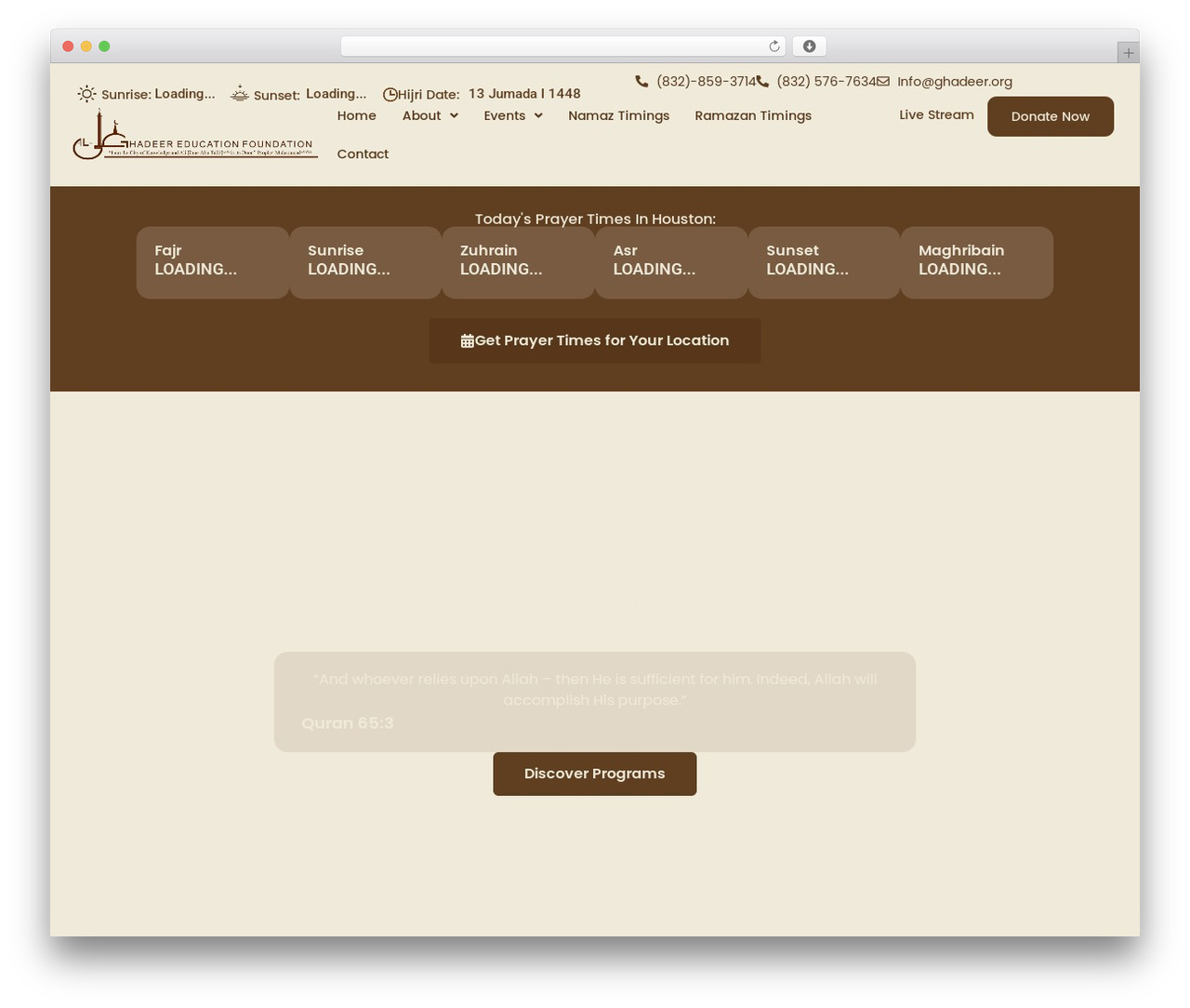Call the (832) 576-7634 phone link
Screen dimensions: 1190x1008
[826, 81]
